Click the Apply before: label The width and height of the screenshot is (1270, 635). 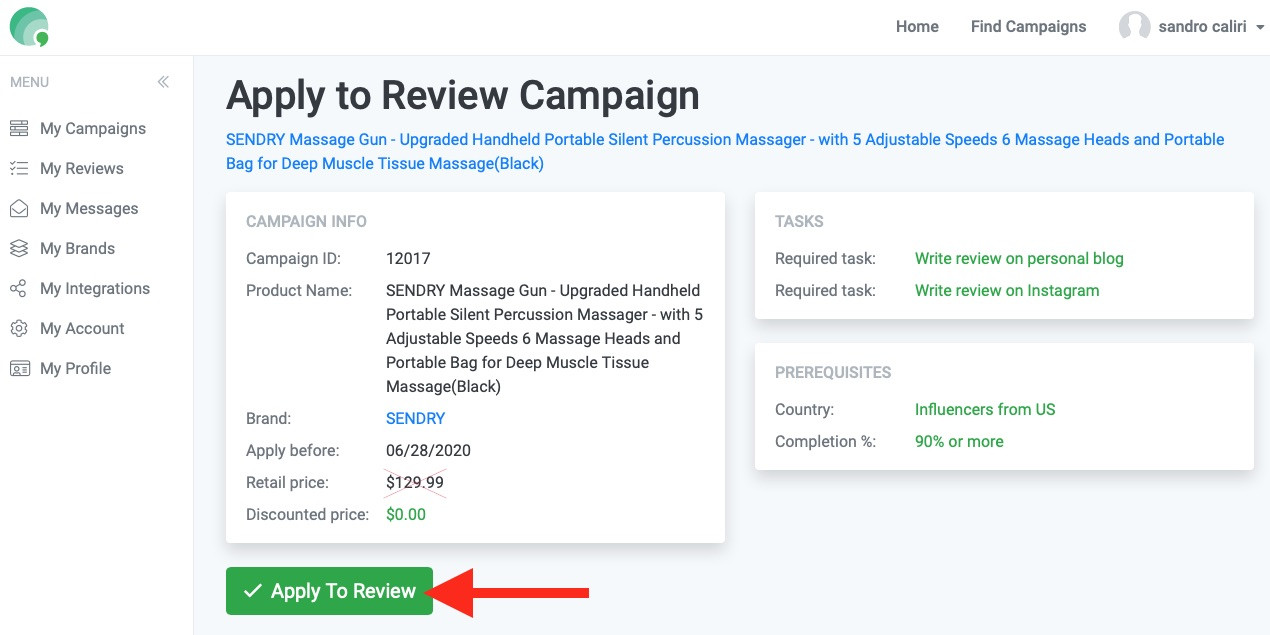coord(293,450)
